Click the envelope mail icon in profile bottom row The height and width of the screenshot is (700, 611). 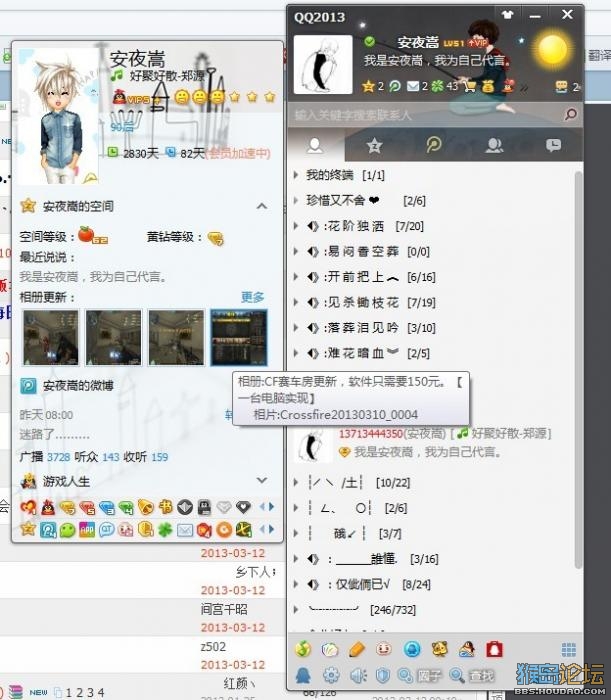tap(185, 530)
